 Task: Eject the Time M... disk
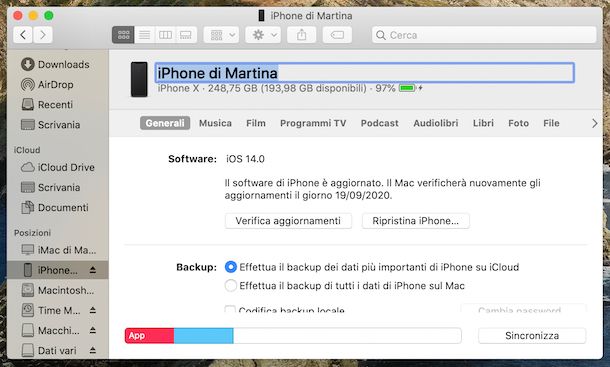93,310
